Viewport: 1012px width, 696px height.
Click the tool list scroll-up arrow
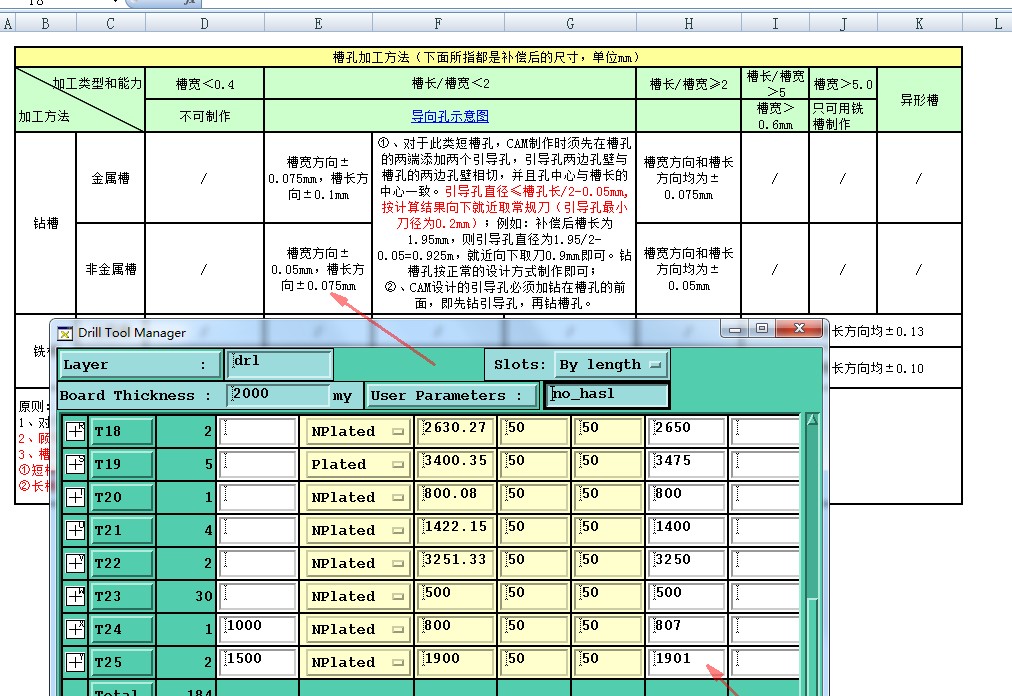tap(812, 420)
